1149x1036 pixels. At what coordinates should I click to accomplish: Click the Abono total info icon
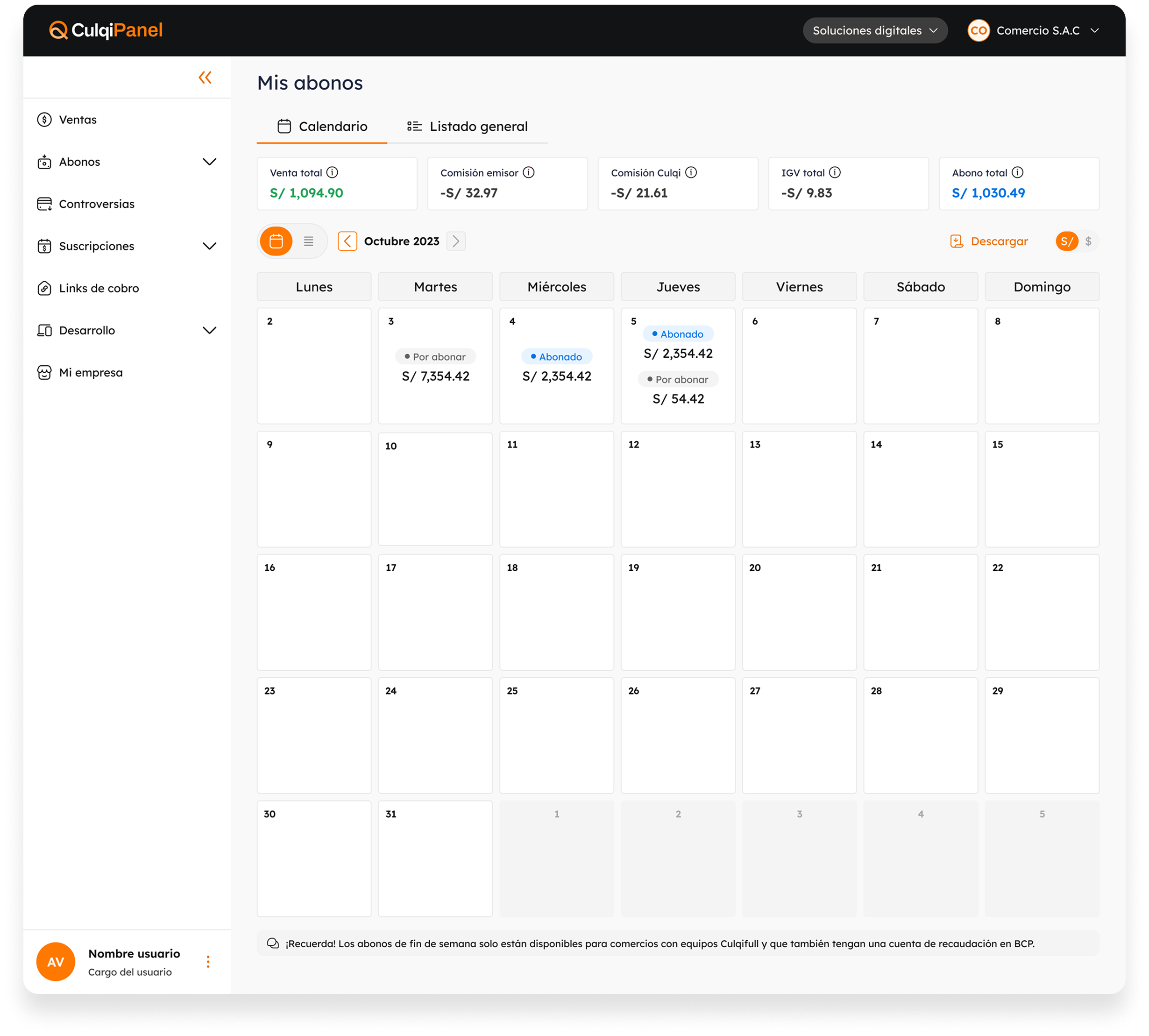tap(1018, 172)
